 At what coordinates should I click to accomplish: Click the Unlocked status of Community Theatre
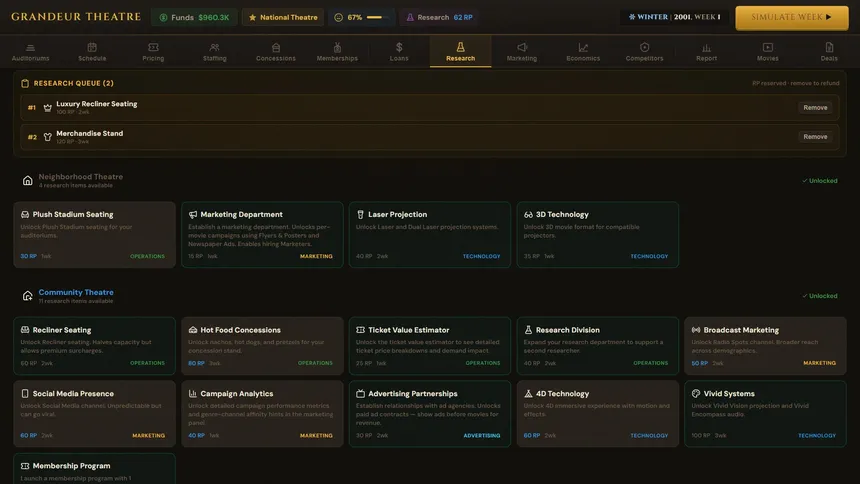point(819,296)
